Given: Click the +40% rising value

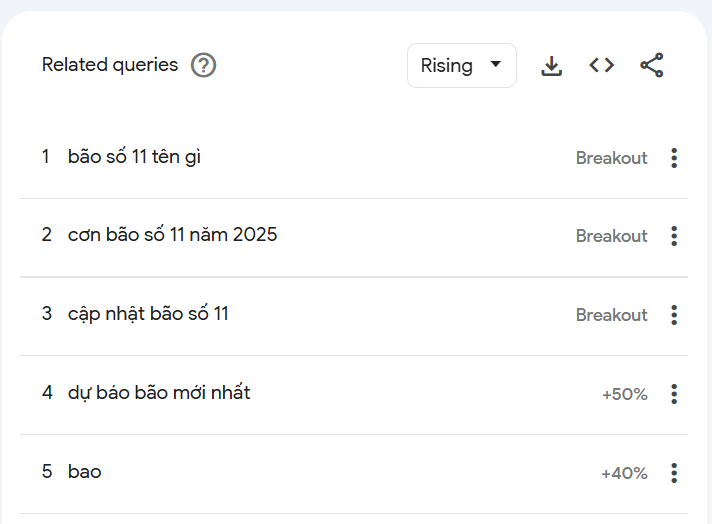Looking at the screenshot, I should pyautogui.click(x=624, y=473).
